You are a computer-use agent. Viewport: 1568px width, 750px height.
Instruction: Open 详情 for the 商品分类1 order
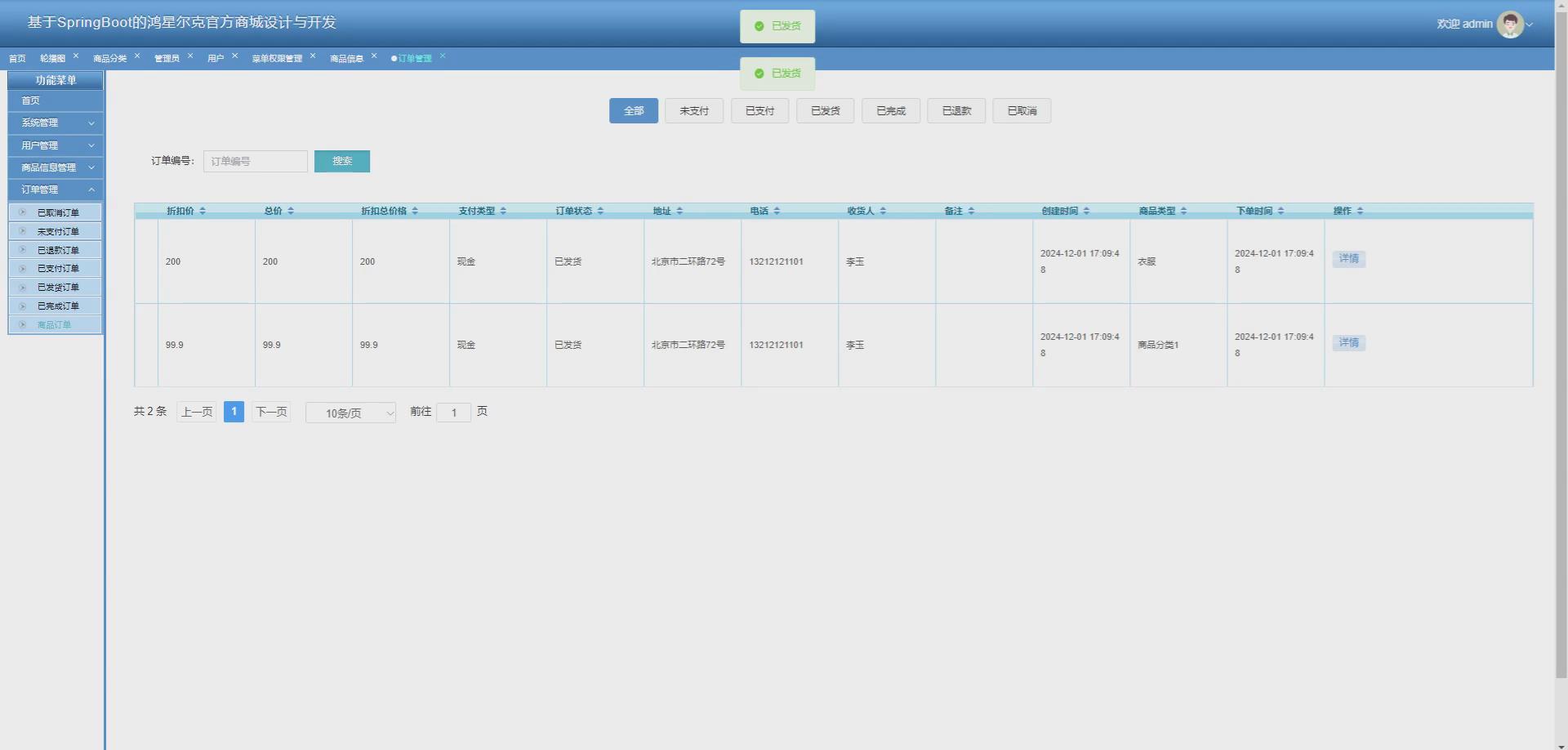tap(1348, 343)
